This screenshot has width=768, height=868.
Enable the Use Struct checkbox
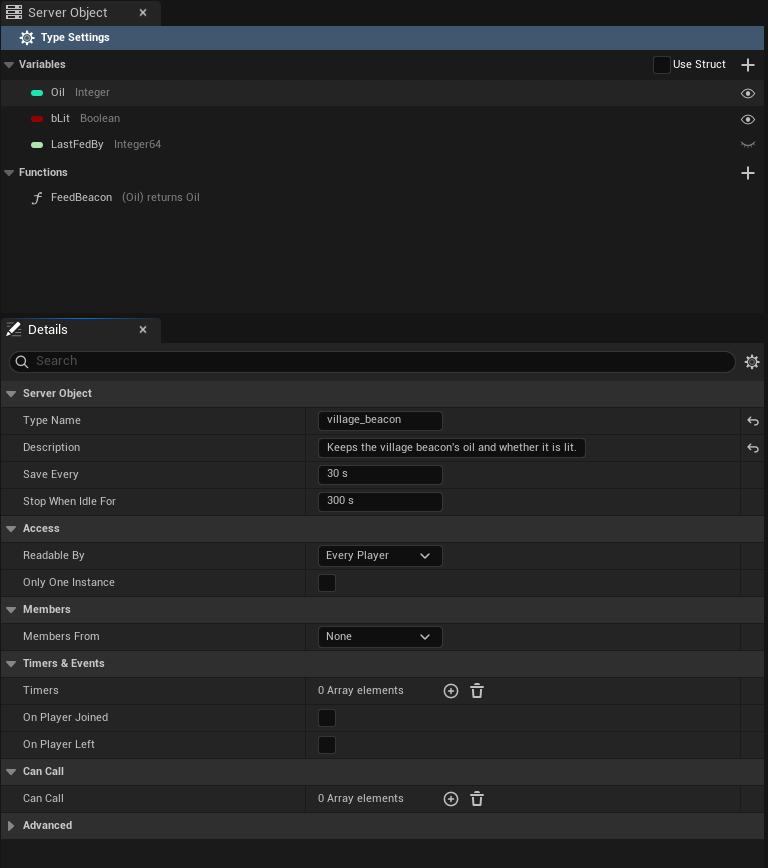coord(661,65)
